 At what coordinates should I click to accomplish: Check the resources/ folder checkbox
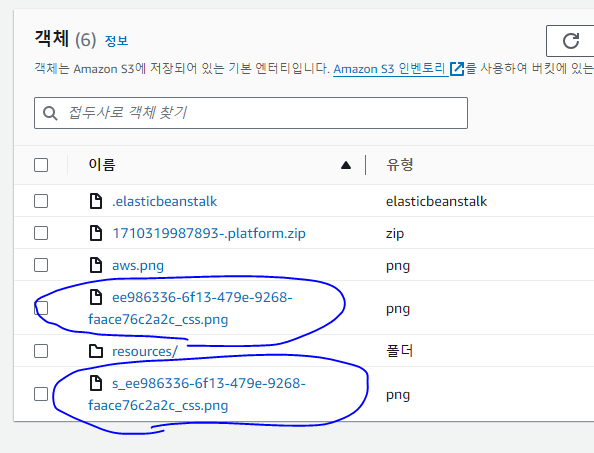point(41,351)
